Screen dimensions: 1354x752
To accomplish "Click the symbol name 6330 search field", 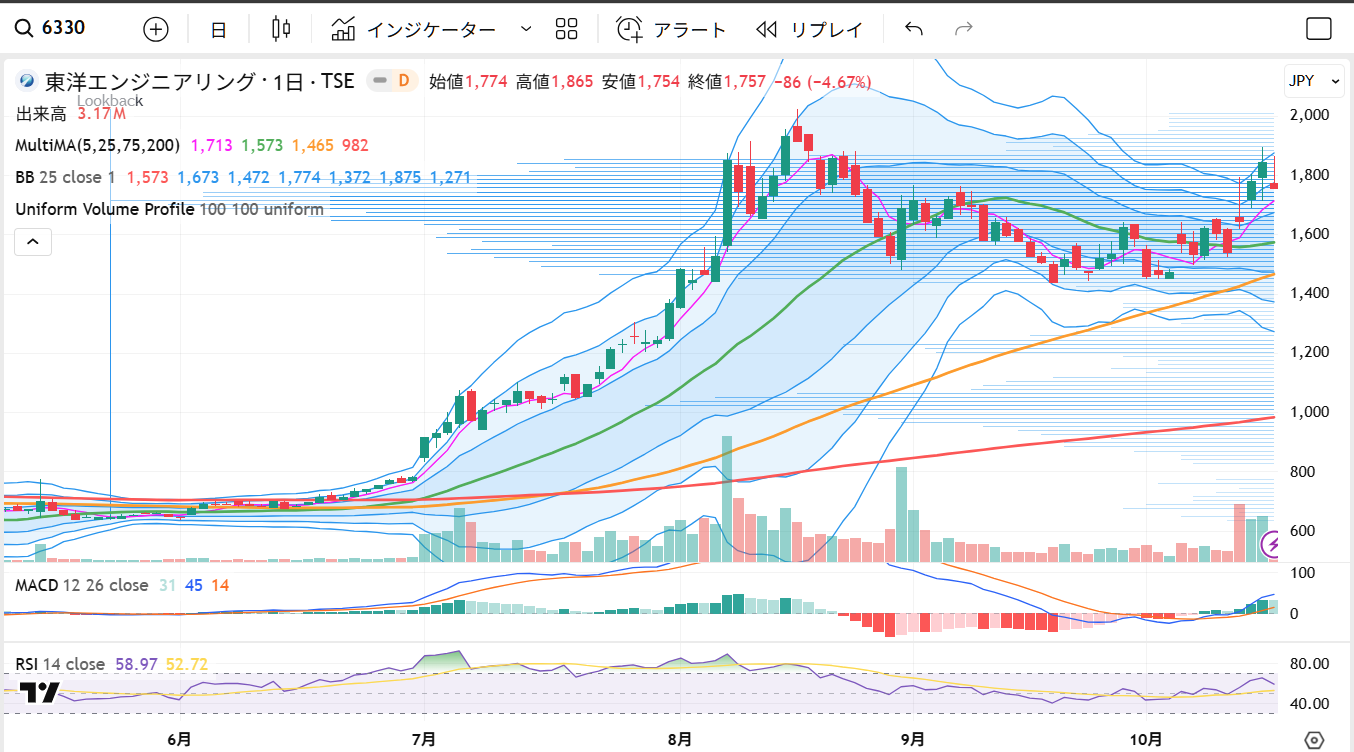I will (x=64, y=29).
